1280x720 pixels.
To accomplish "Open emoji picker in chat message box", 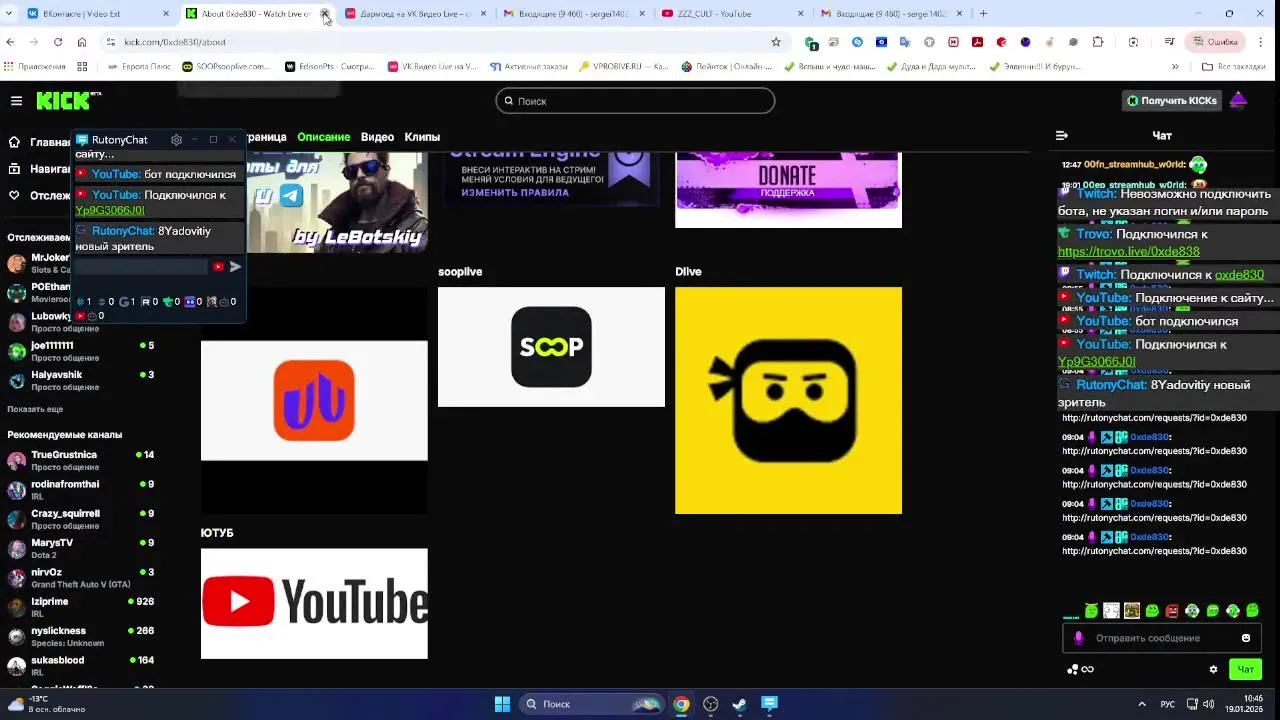I will [x=1245, y=638].
